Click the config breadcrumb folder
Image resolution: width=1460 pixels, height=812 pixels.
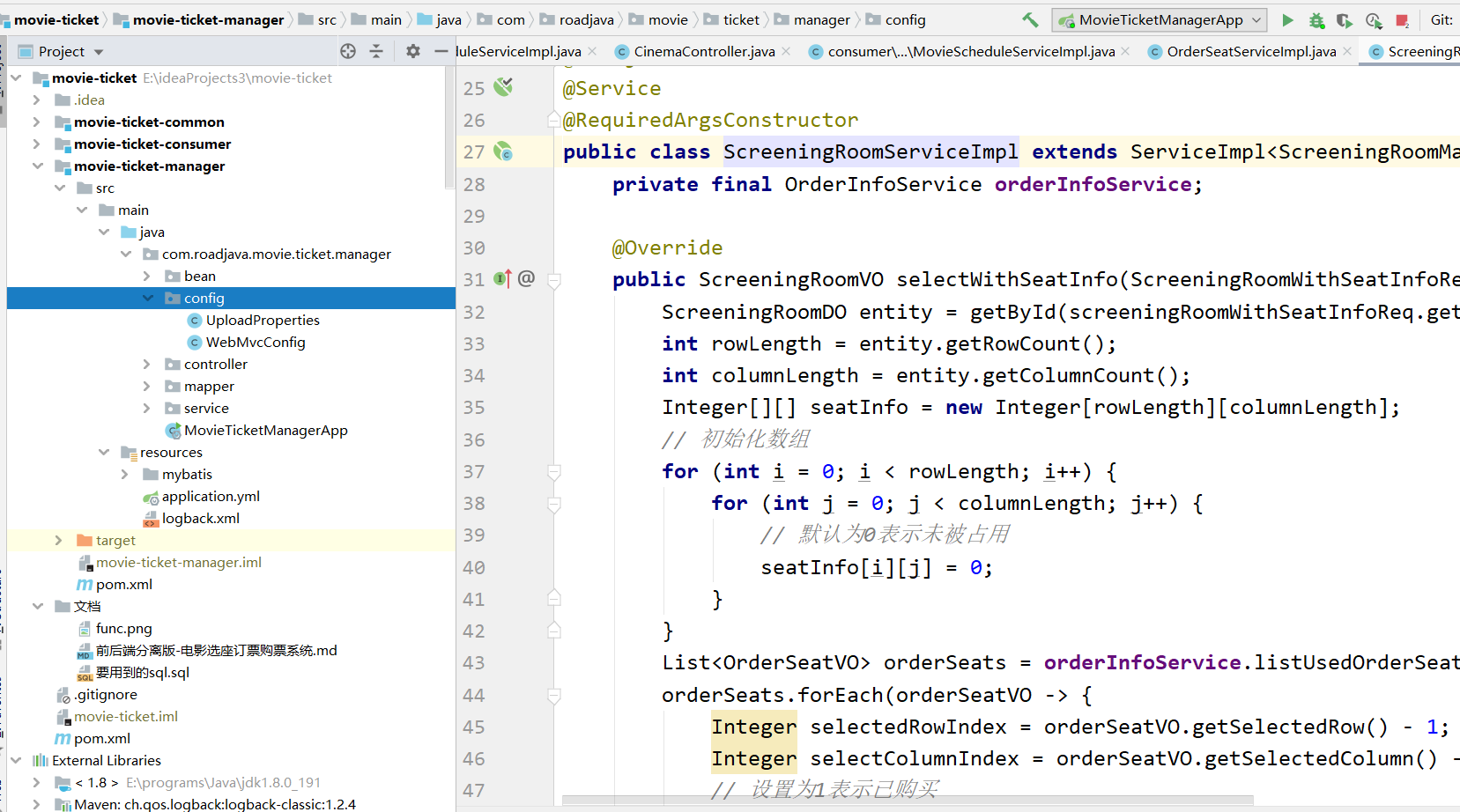click(x=905, y=19)
